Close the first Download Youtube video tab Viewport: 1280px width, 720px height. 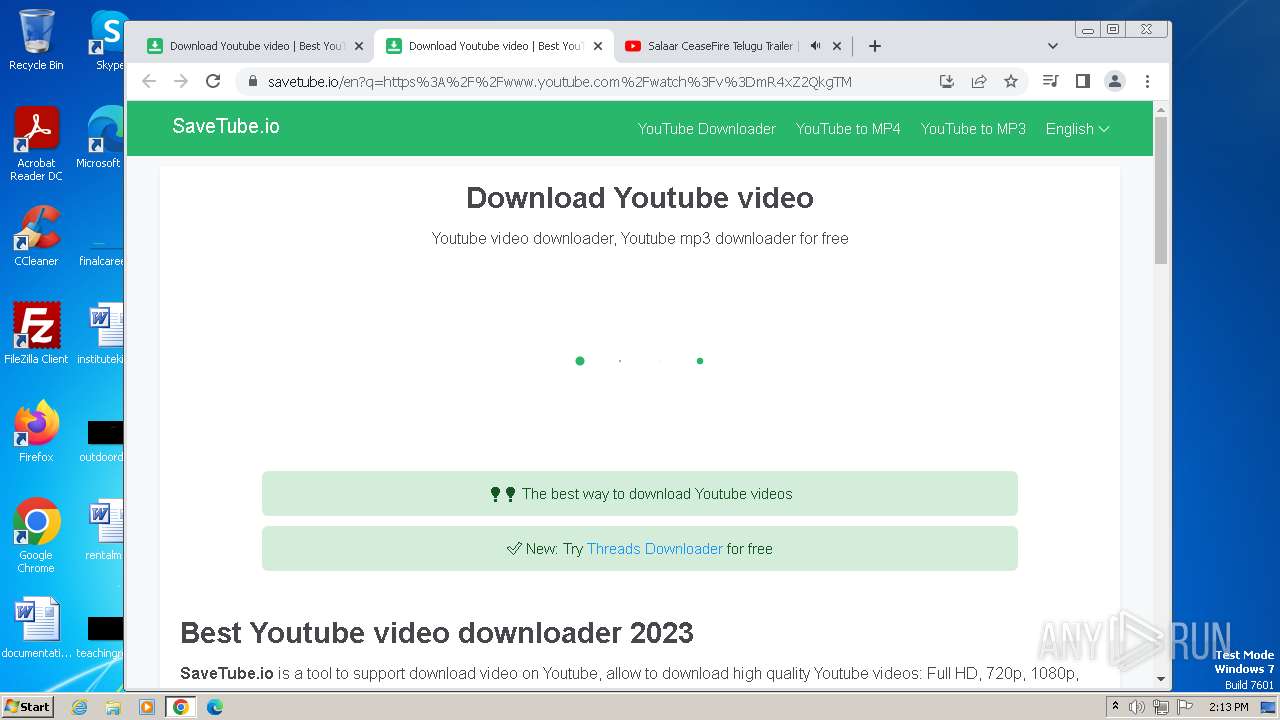[x=359, y=46]
